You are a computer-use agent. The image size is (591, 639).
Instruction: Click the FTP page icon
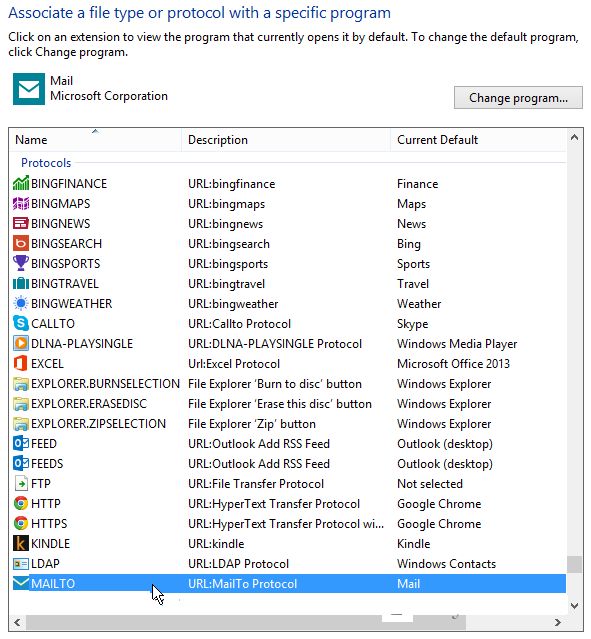pyautogui.click(x=21, y=483)
